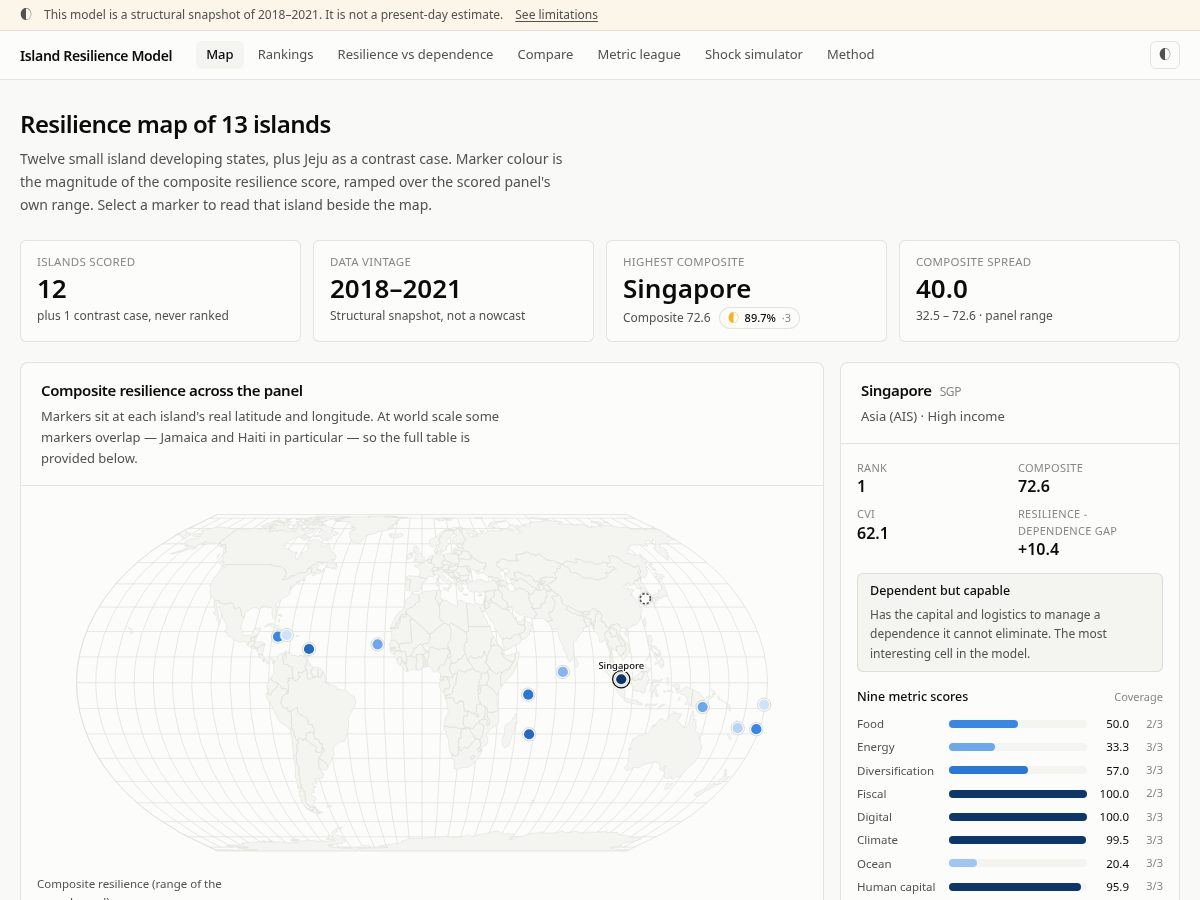Click the Singapore SGP panel title
Viewport: 1200px width, 900px height.
[x=911, y=391]
